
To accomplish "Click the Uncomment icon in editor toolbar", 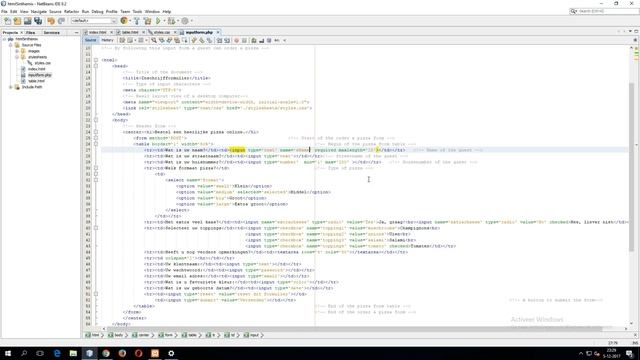I will click(x=262, y=40).
